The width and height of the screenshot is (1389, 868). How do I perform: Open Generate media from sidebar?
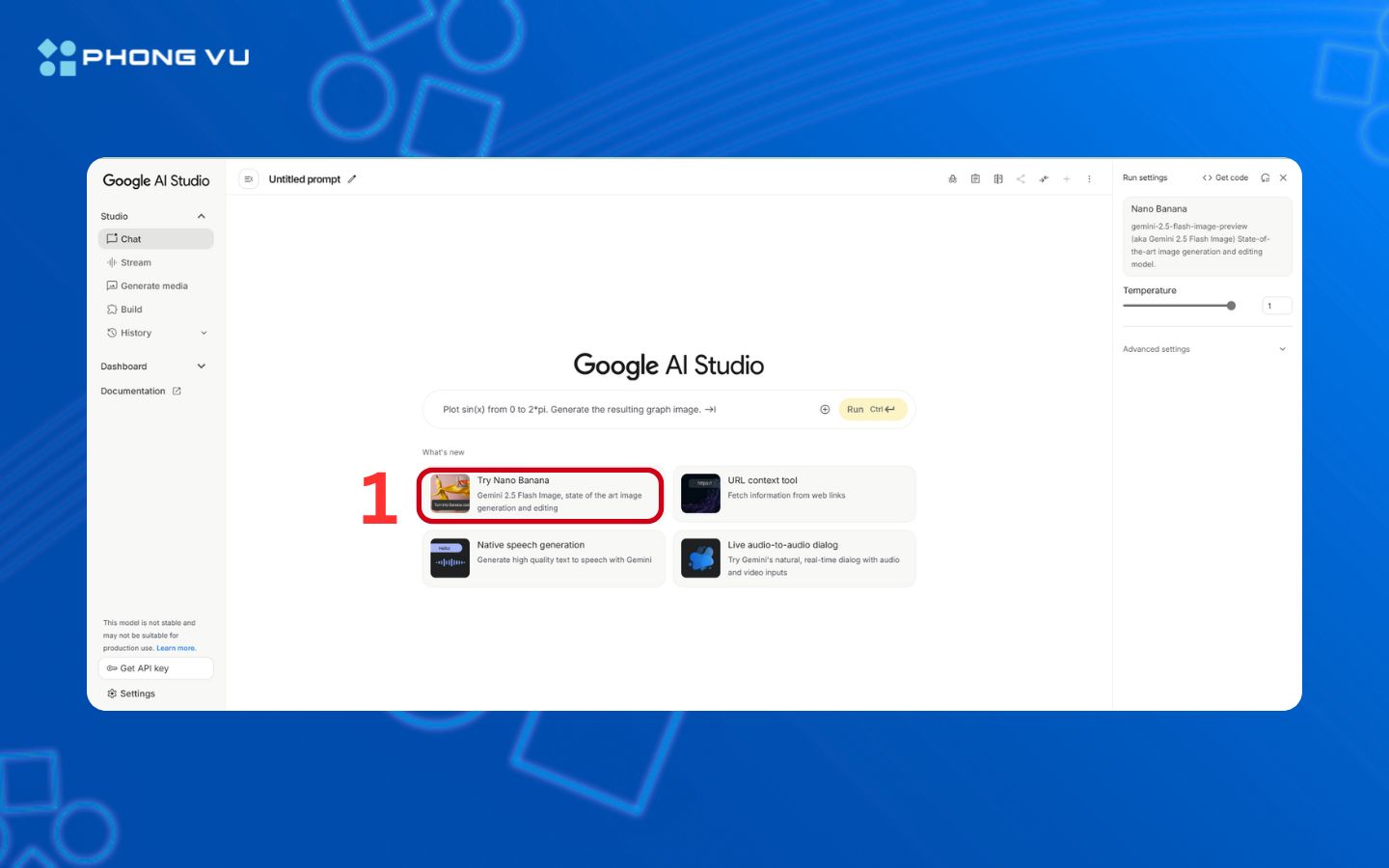(153, 286)
